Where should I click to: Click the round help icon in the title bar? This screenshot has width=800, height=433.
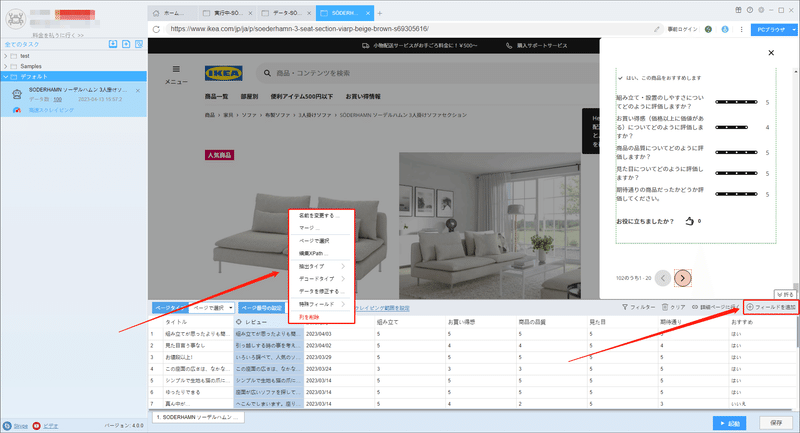point(749,10)
